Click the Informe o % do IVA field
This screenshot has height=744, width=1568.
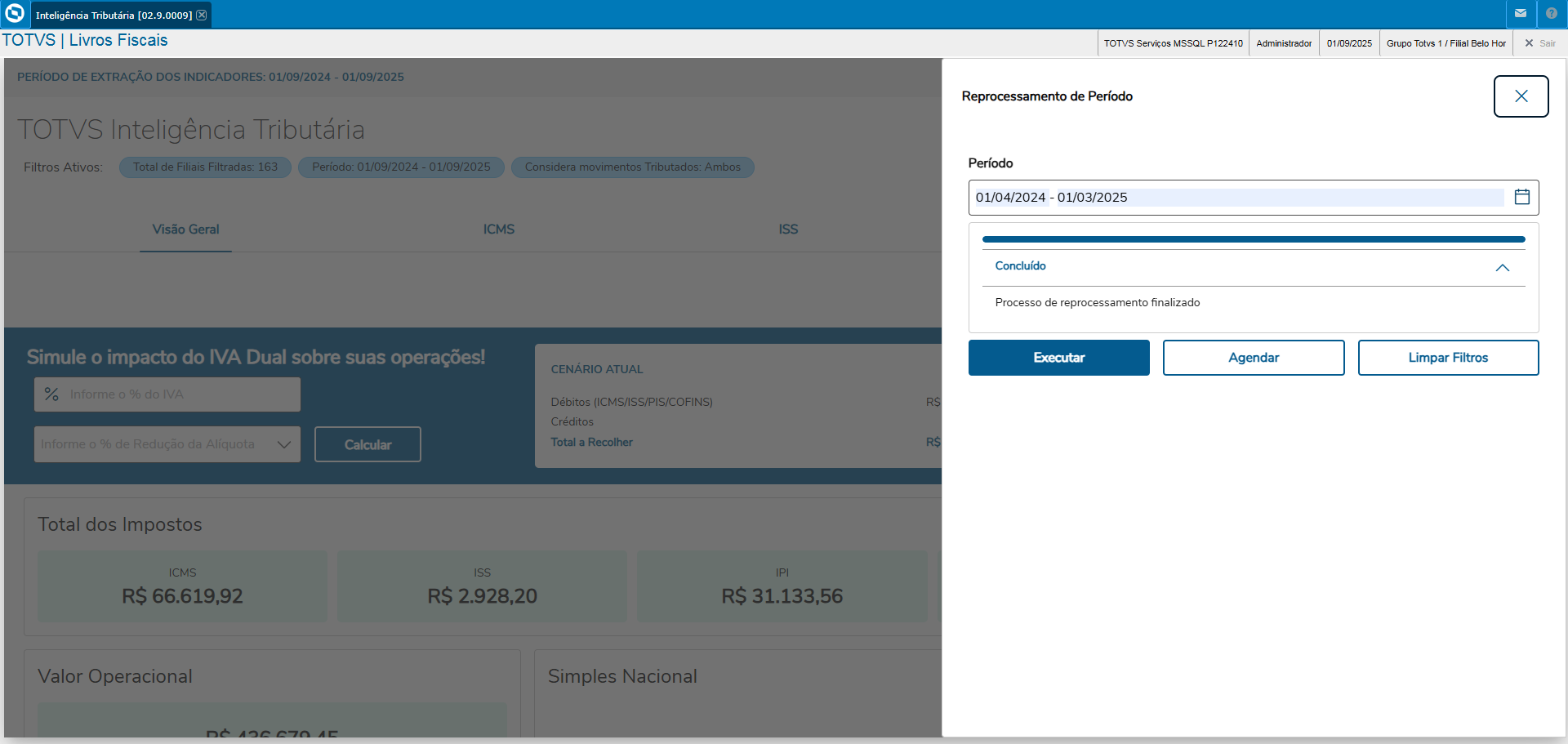(x=167, y=394)
